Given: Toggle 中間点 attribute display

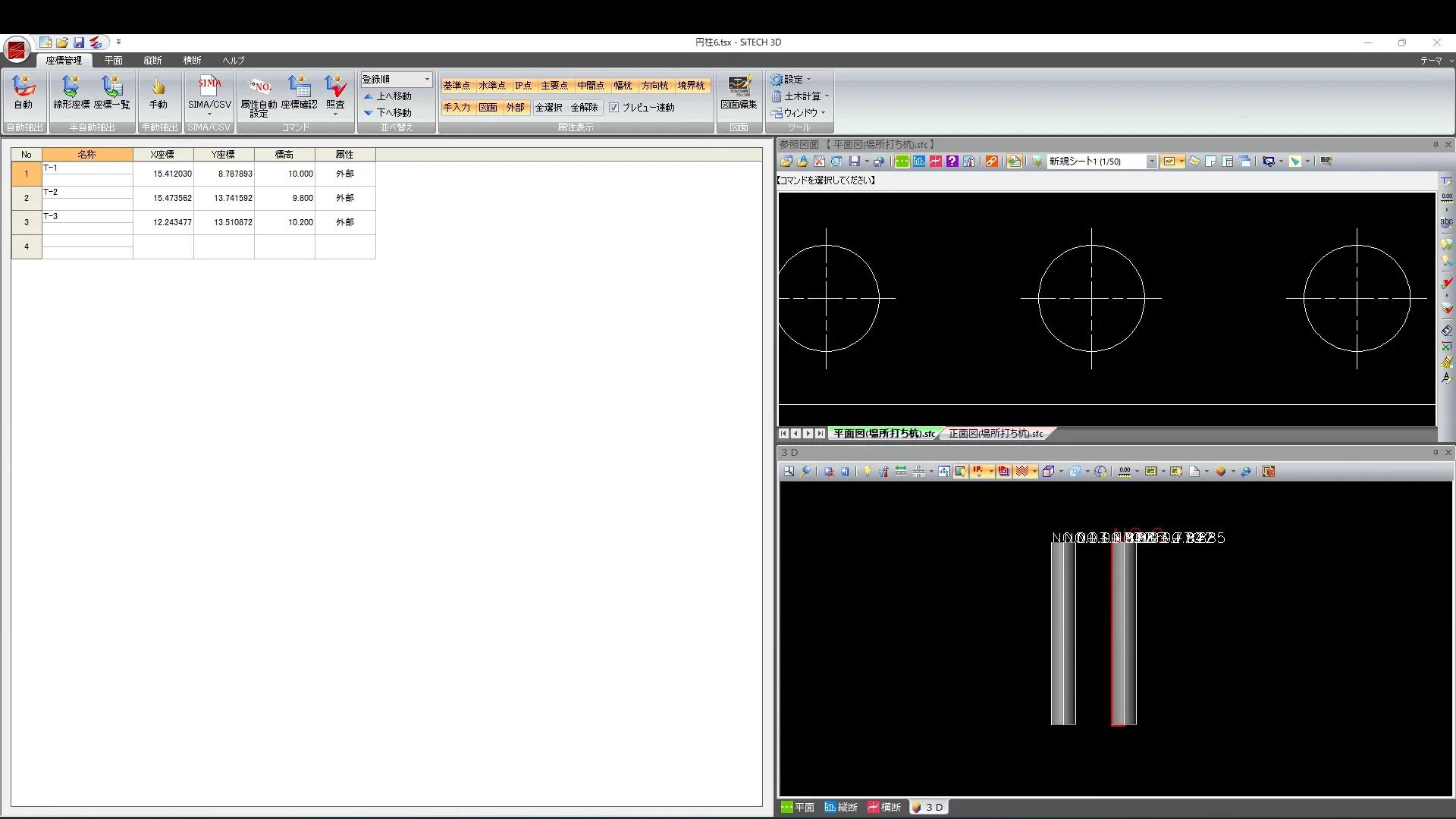Looking at the screenshot, I should coord(591,86).
